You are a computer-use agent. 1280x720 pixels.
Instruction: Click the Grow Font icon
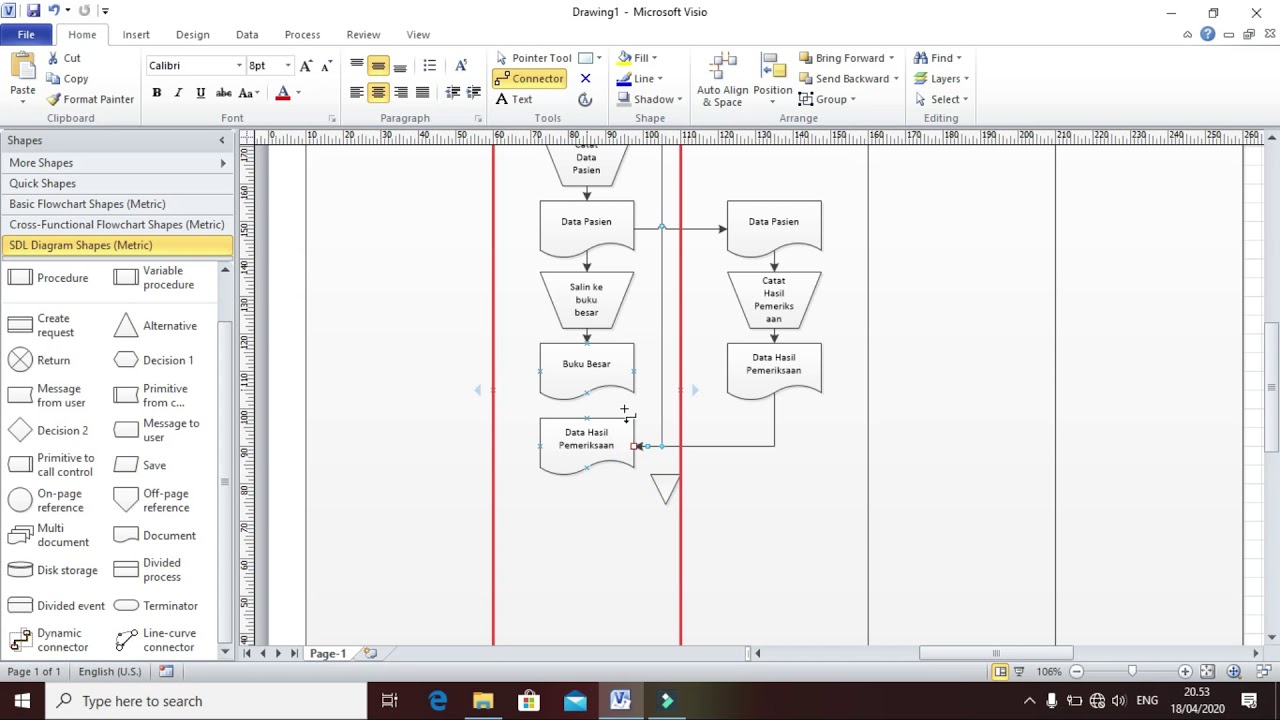[306, 66]
